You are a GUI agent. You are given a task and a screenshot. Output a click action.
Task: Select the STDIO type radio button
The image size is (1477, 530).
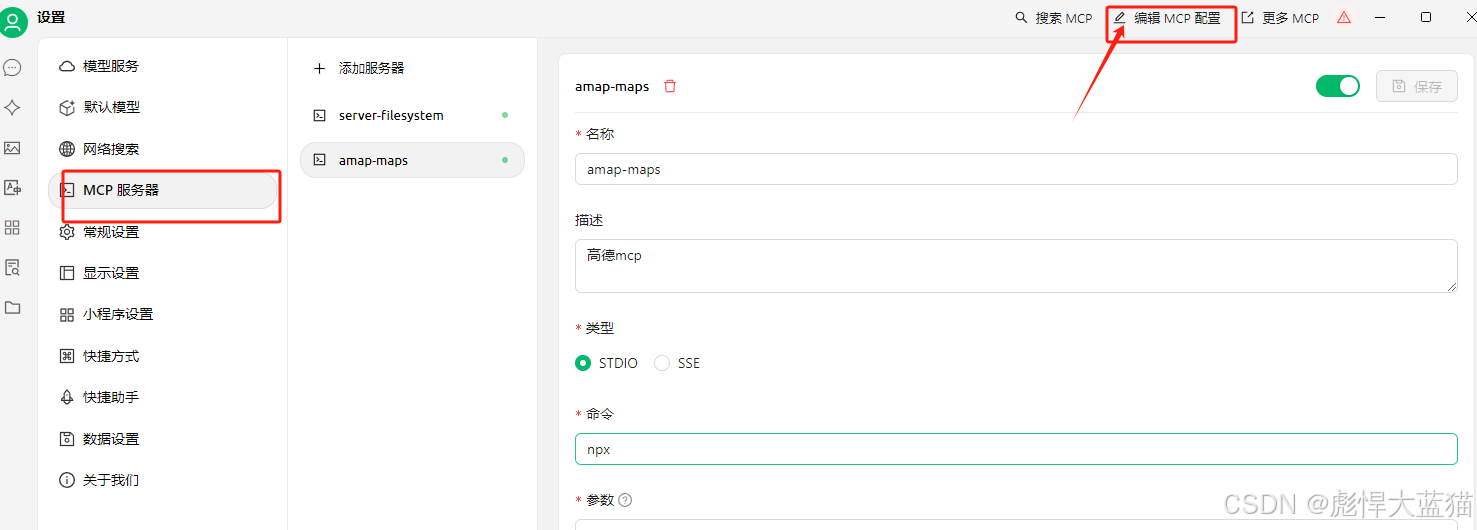click(583, 363)
